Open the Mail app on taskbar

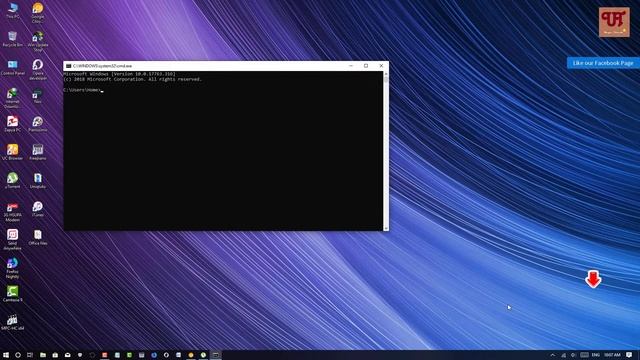coord(67,355)
